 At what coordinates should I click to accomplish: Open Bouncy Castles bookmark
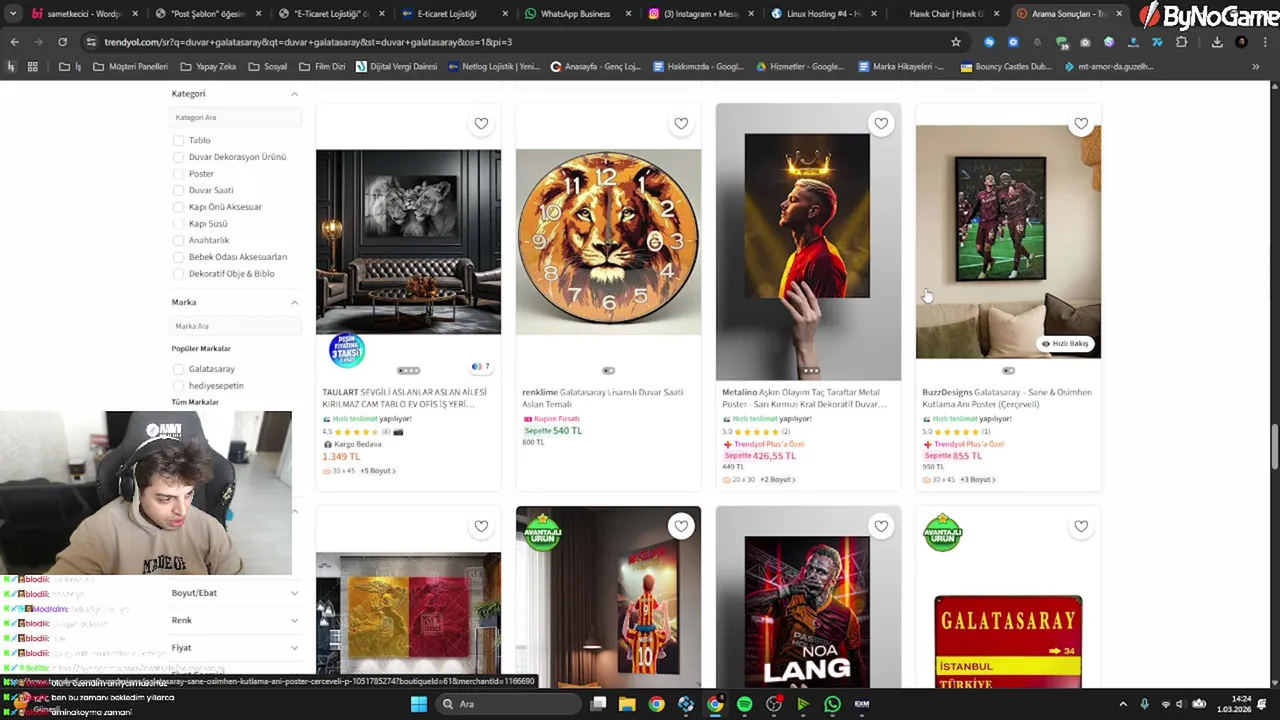click(x=1005, y=67)
